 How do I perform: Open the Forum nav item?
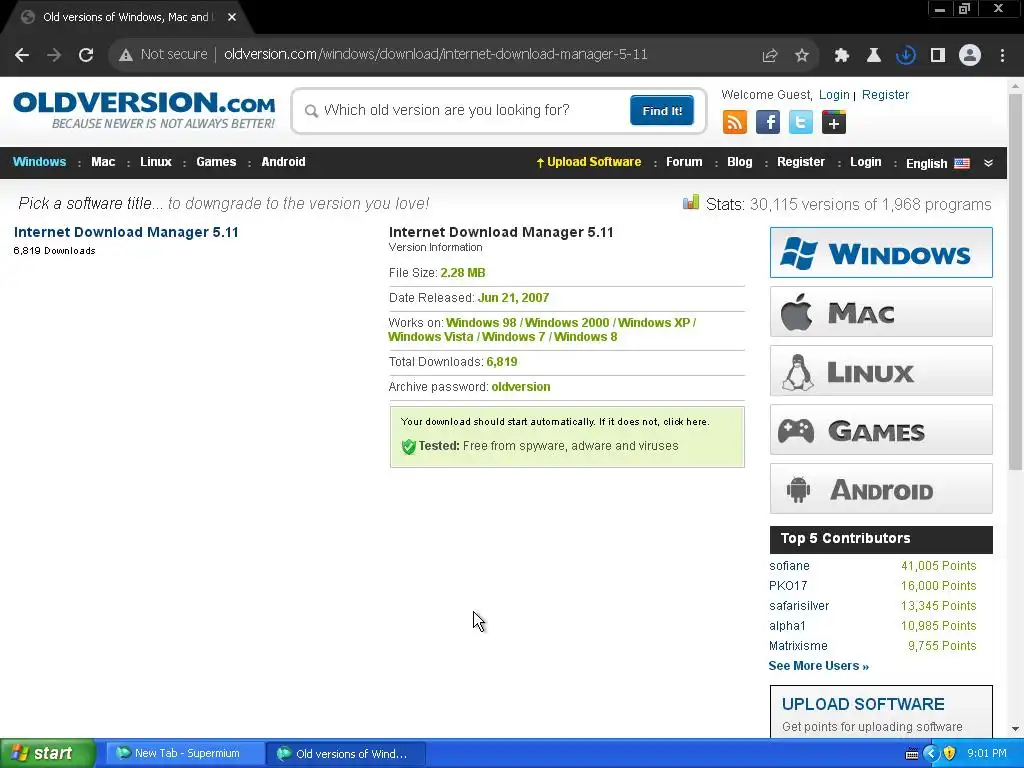coord(684,162)
